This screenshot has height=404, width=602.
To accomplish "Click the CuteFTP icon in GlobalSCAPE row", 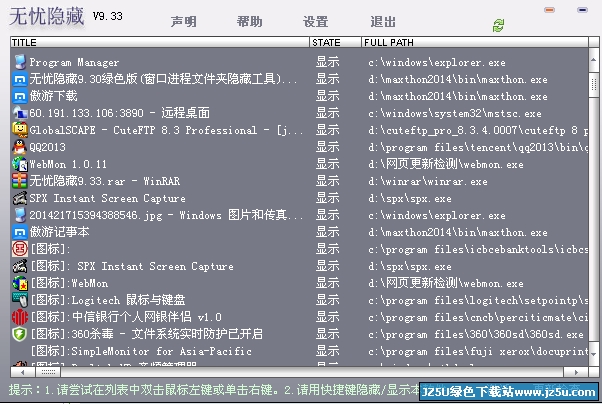I will point(20,130).
